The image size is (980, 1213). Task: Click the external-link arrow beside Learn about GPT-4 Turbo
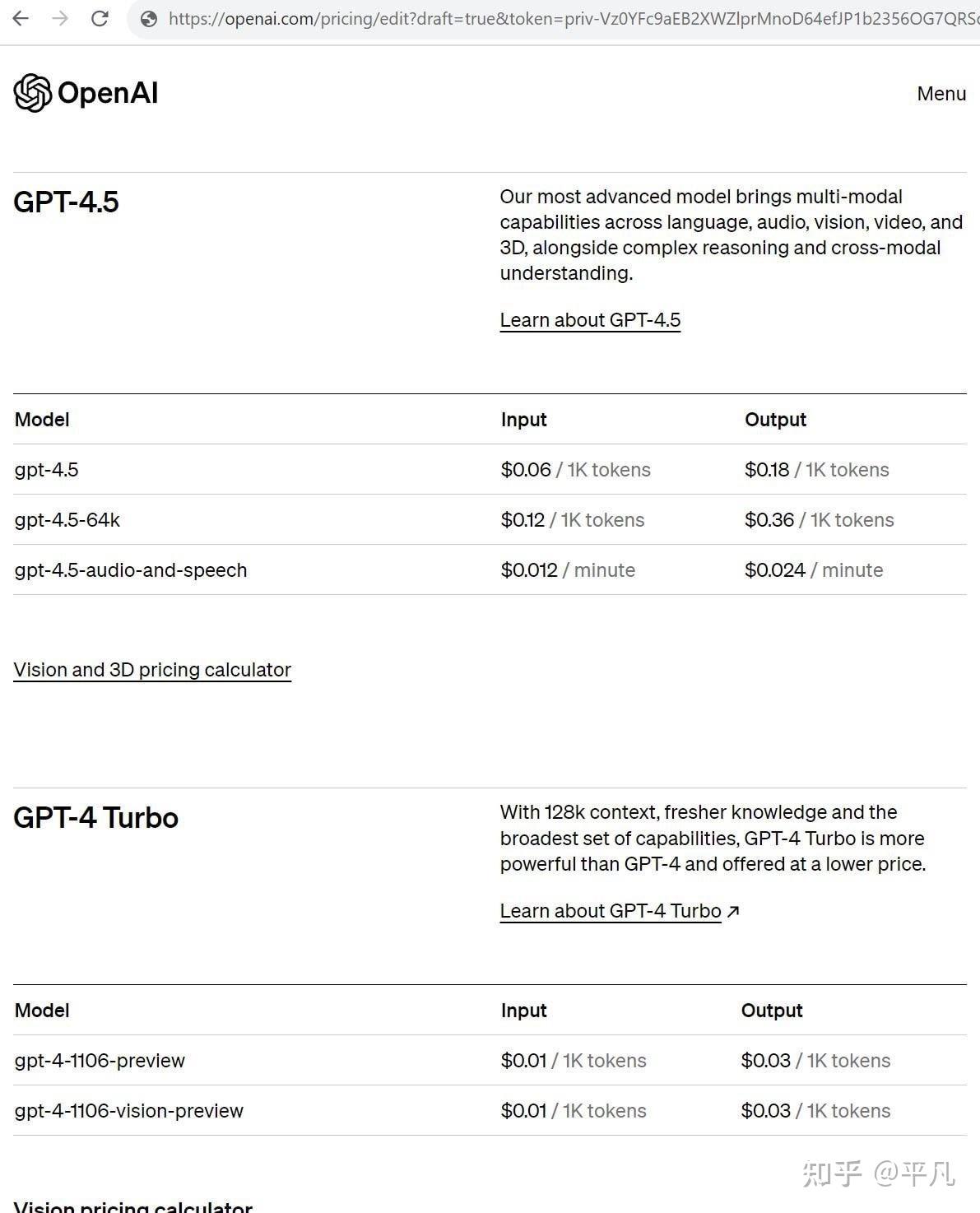[733, 910]
